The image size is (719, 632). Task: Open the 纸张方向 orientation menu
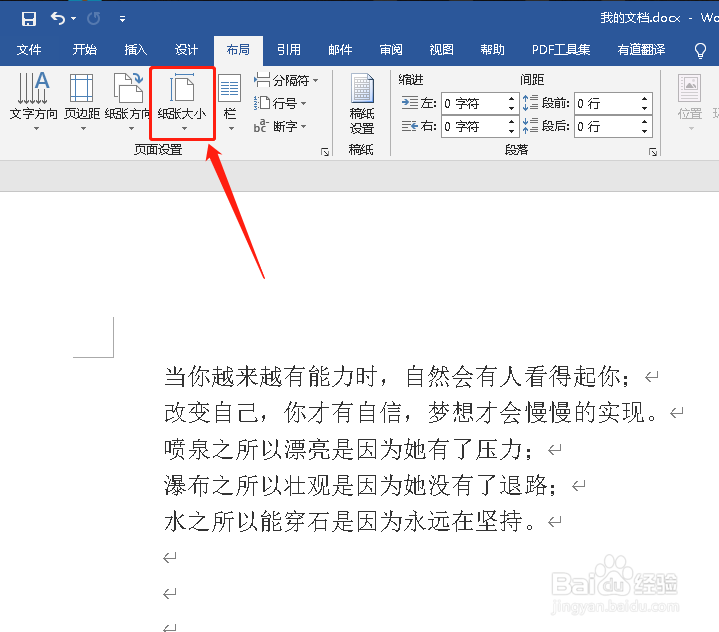[128, 102]
